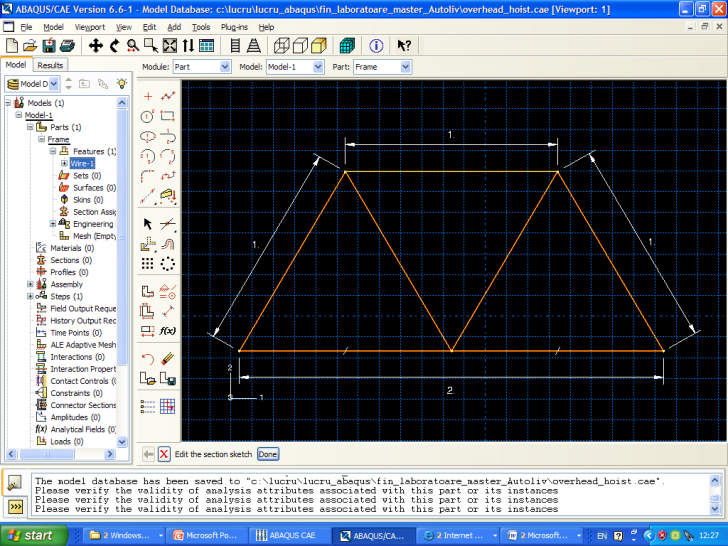Viewport: 728px width, 546px height.
Task: Save the model database with disk icon
Action: [50, 46]
